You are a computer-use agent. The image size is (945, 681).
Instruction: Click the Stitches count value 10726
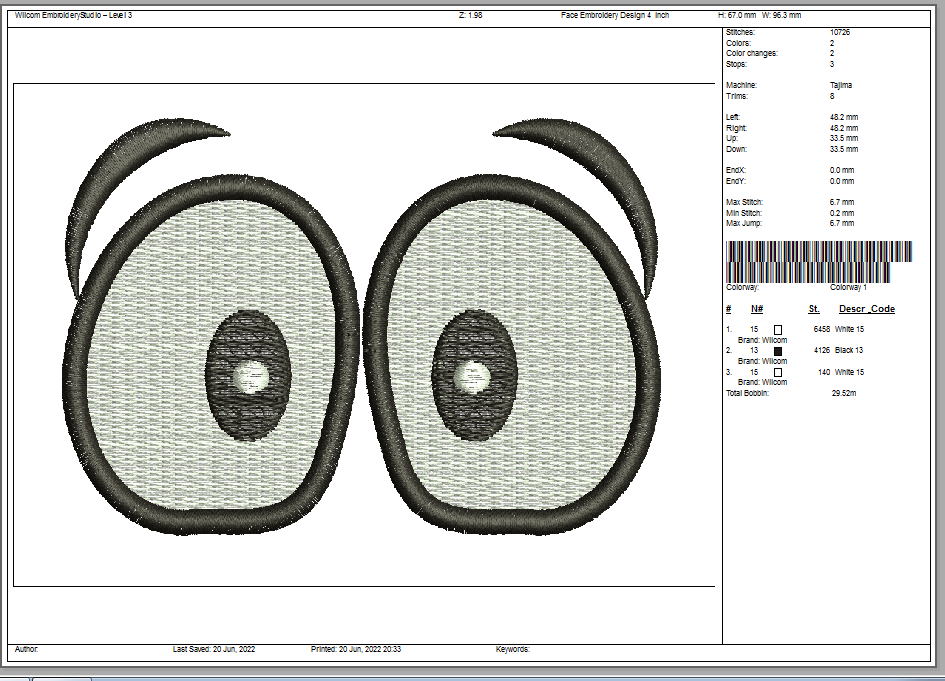[840, 32]
